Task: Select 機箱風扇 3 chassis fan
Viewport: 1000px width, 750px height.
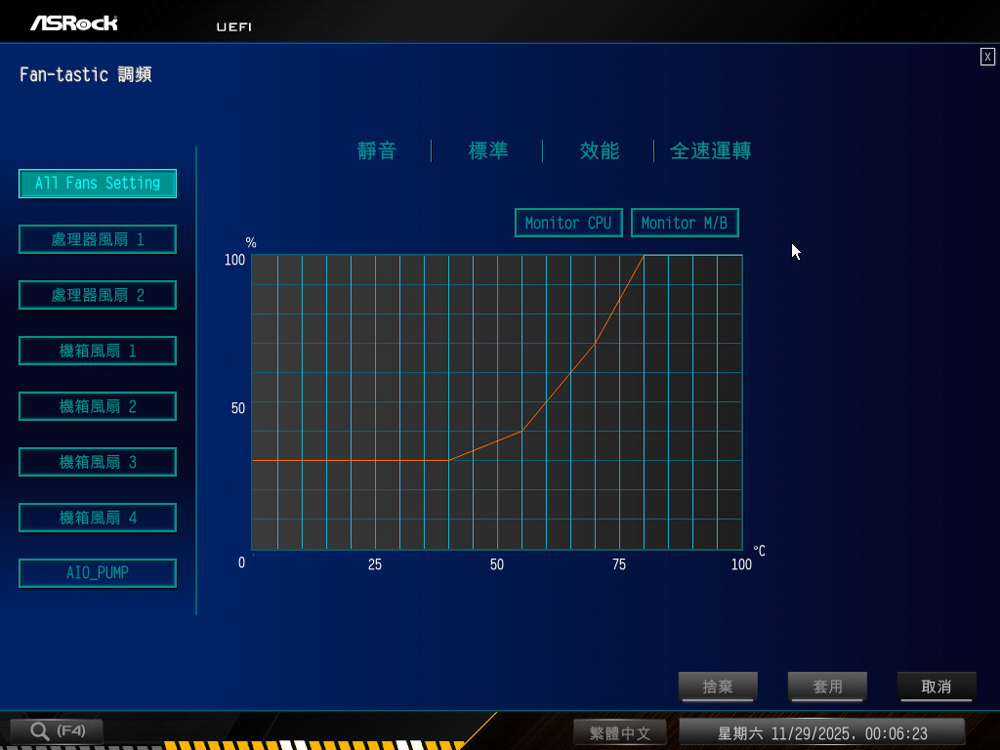Action: point(98,462)
